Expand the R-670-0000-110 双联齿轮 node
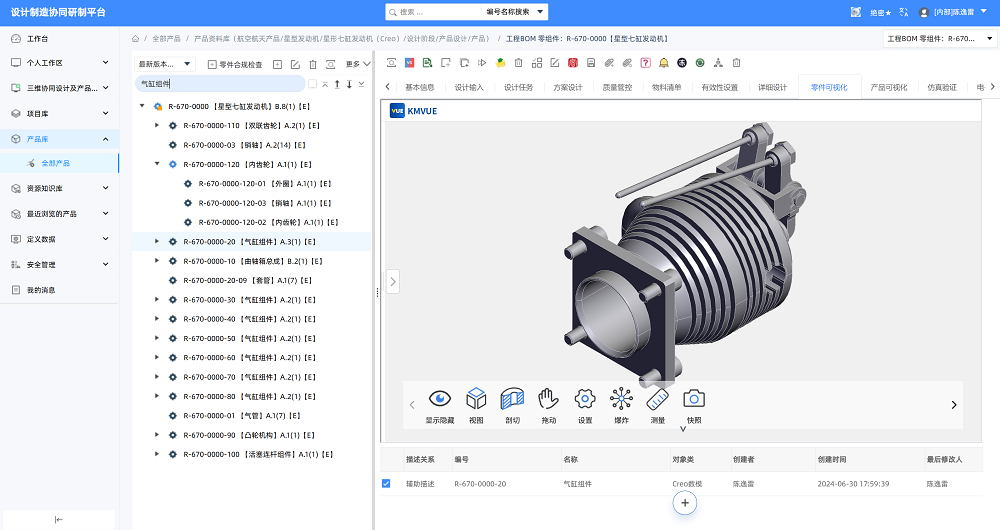This screenshot has height=530, width=1000. (x=157, y=126)
